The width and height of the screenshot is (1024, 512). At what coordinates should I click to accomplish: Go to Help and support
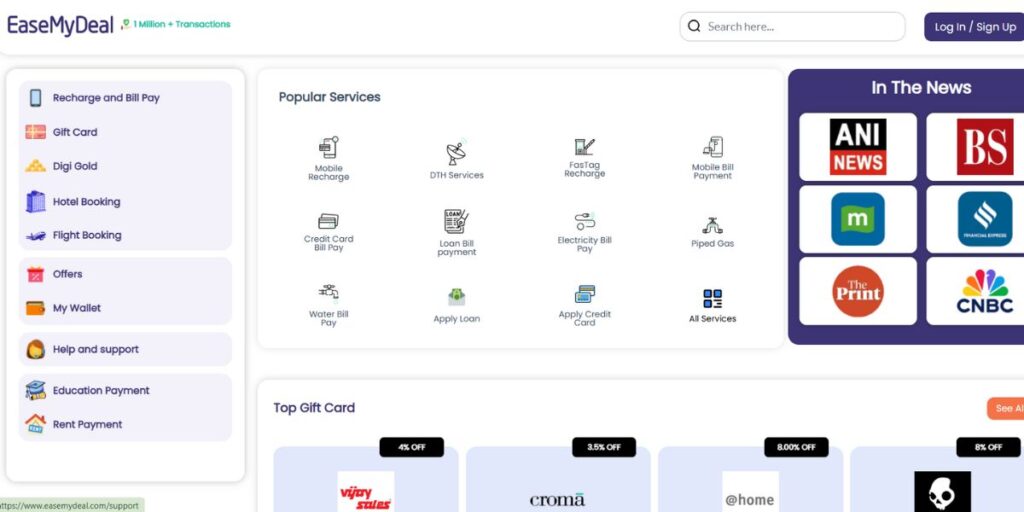(x=95, y=349)
